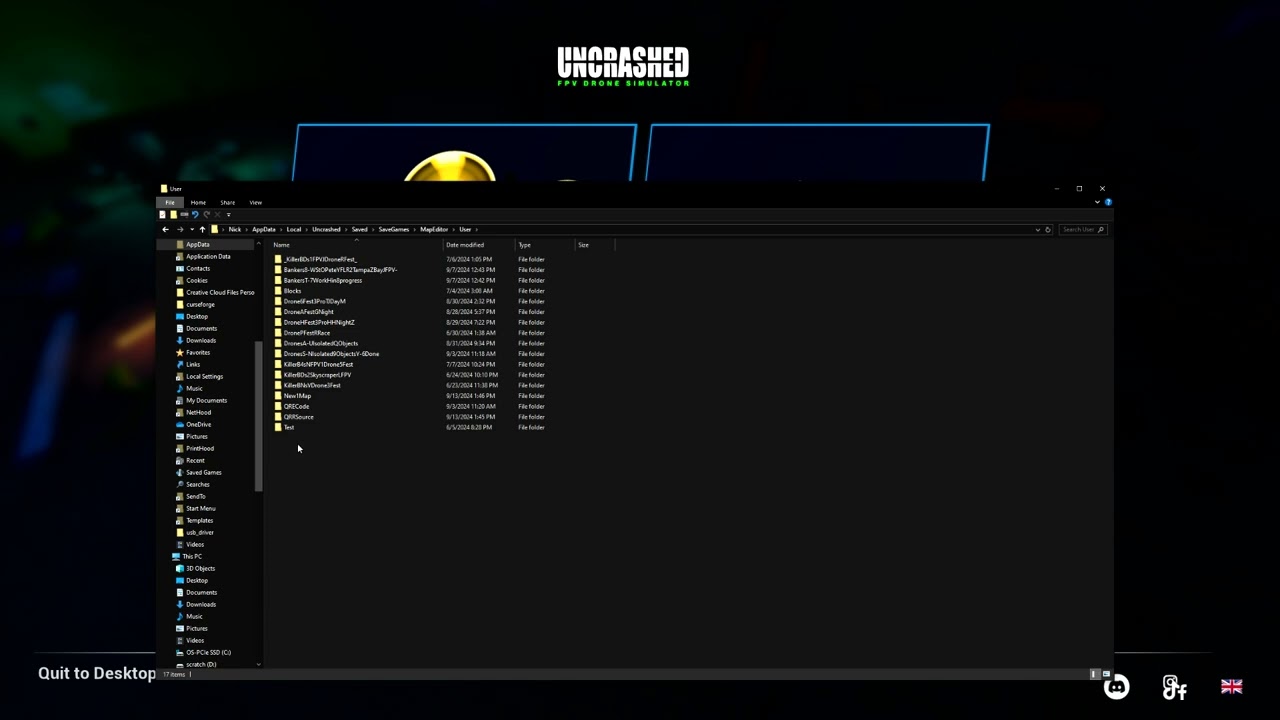Select AppData in the navigation pane
1280x720 pixels.
click(x=198, y=244)
